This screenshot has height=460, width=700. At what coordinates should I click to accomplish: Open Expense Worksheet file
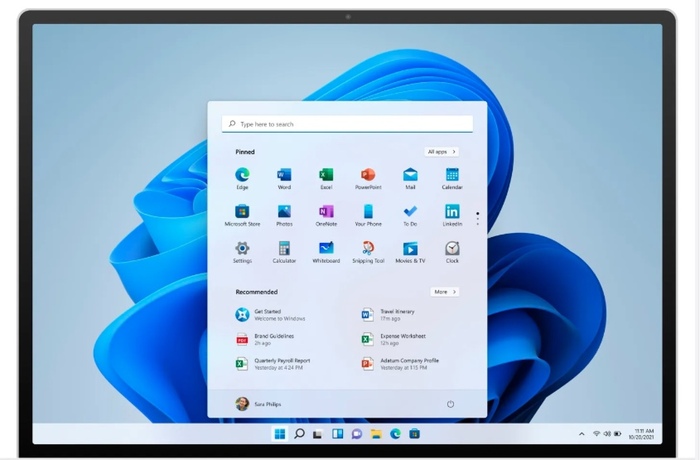(393, 339)
